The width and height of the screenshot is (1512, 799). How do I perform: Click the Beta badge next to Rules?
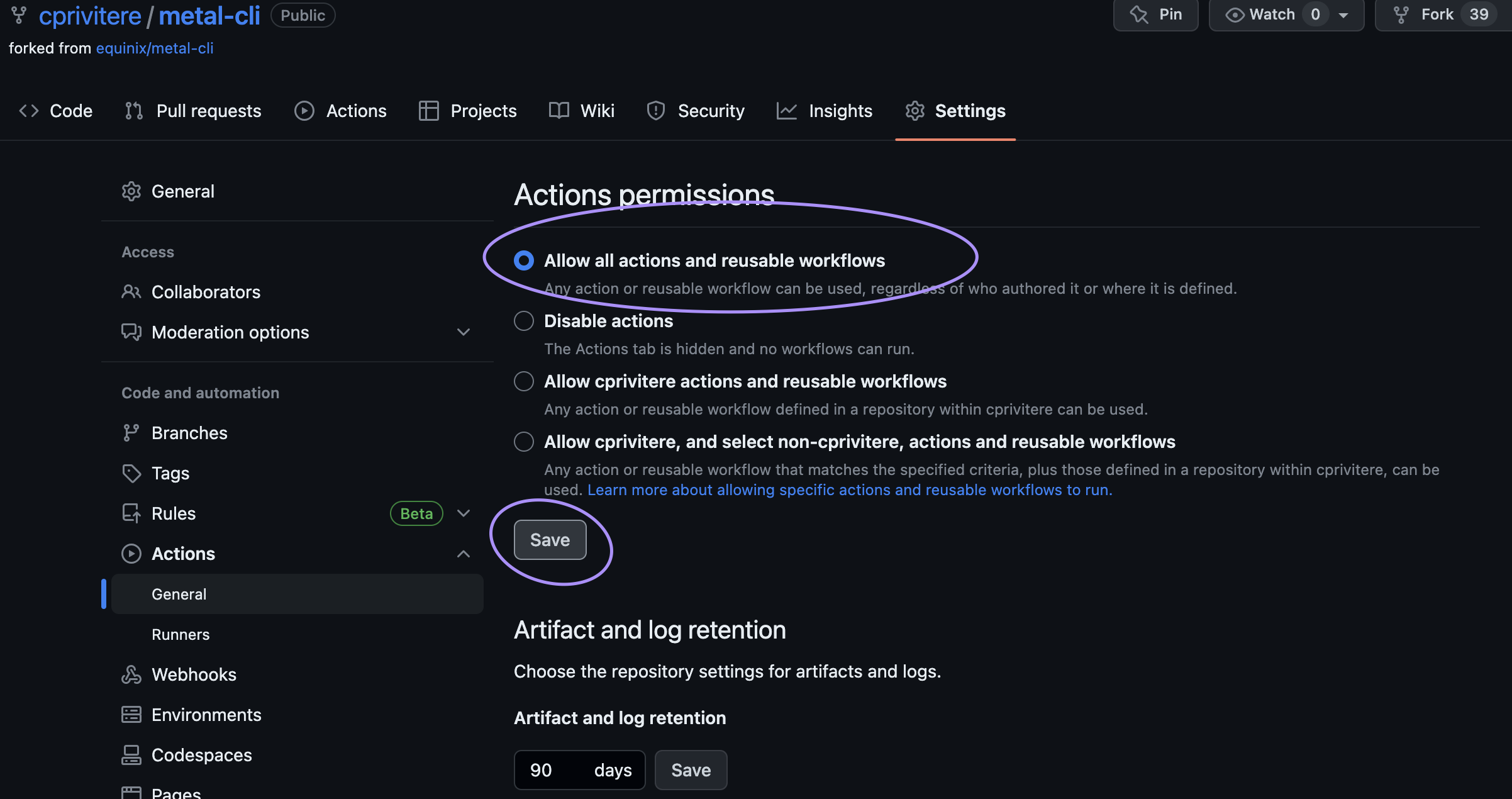pos(416,513)
